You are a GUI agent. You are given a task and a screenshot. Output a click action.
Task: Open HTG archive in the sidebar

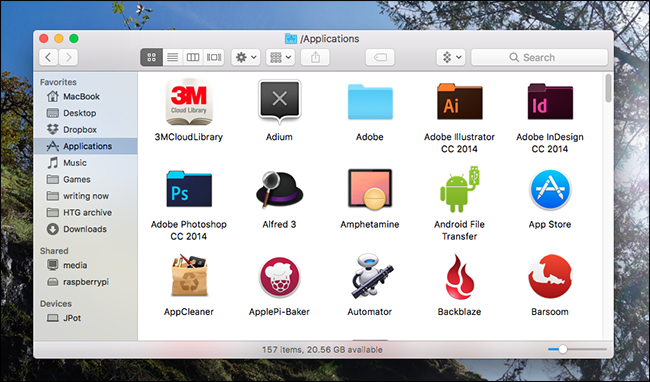86,213
